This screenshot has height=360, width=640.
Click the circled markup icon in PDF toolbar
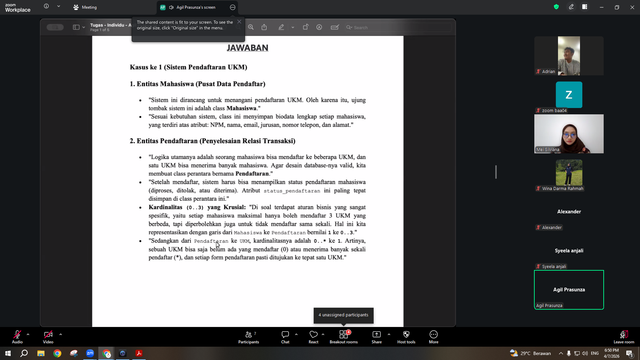click(319, 27)
